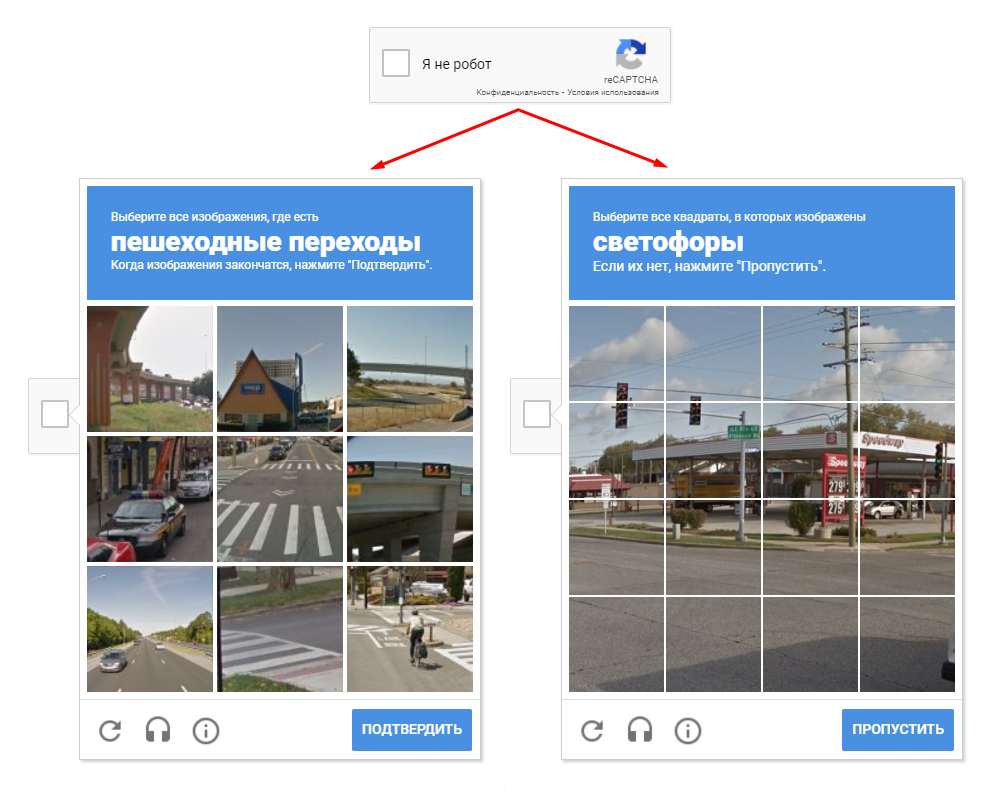The height and width of the screenshot is (800, 1000).
Task: Click headphones icon in traffic lights panel
Action: [x=640, y=730]
